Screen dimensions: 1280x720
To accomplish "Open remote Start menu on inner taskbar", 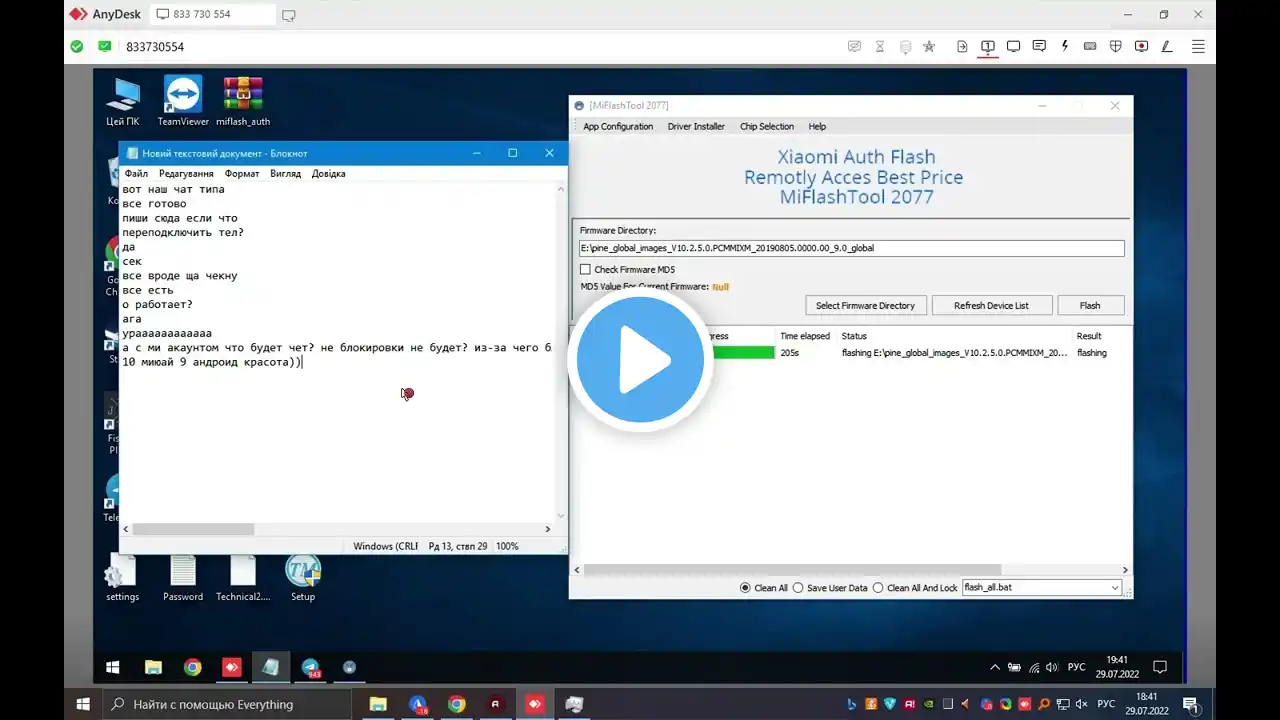I will pyautogui.click(x=113, y=667).
